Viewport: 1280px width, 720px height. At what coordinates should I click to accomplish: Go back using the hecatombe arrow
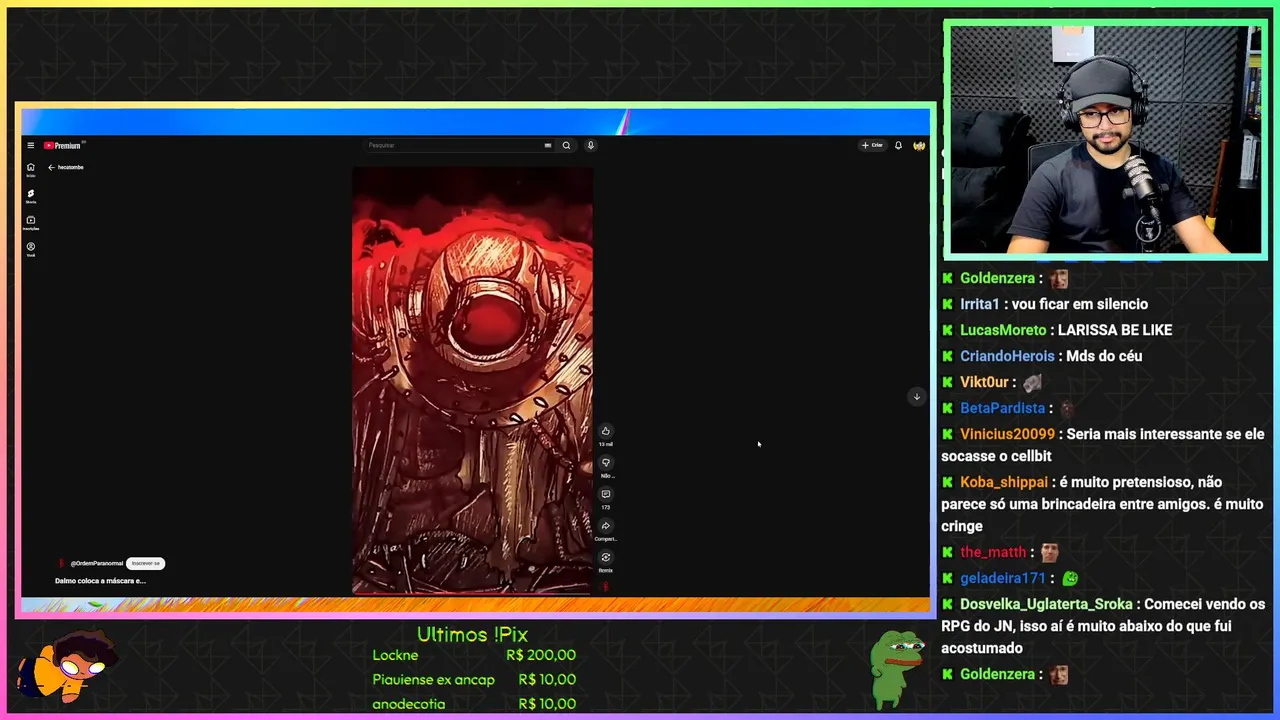point(51,167)
